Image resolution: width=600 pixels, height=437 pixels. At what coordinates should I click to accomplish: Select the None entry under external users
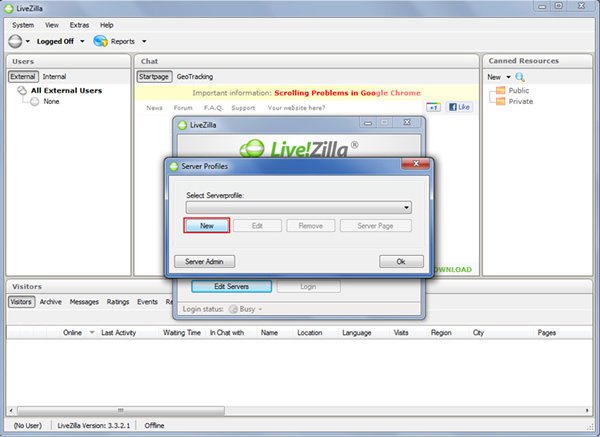click(51, 101)
